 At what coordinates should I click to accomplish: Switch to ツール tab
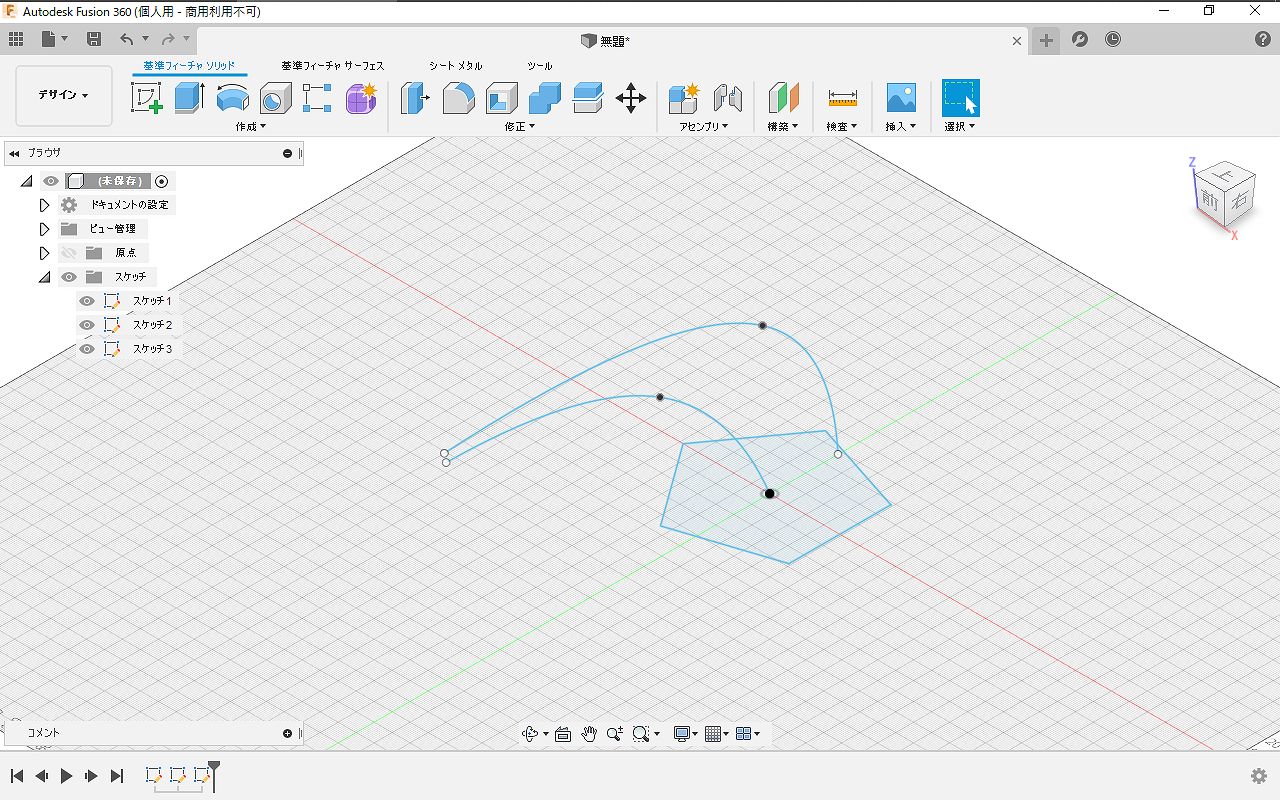[540, 66]
